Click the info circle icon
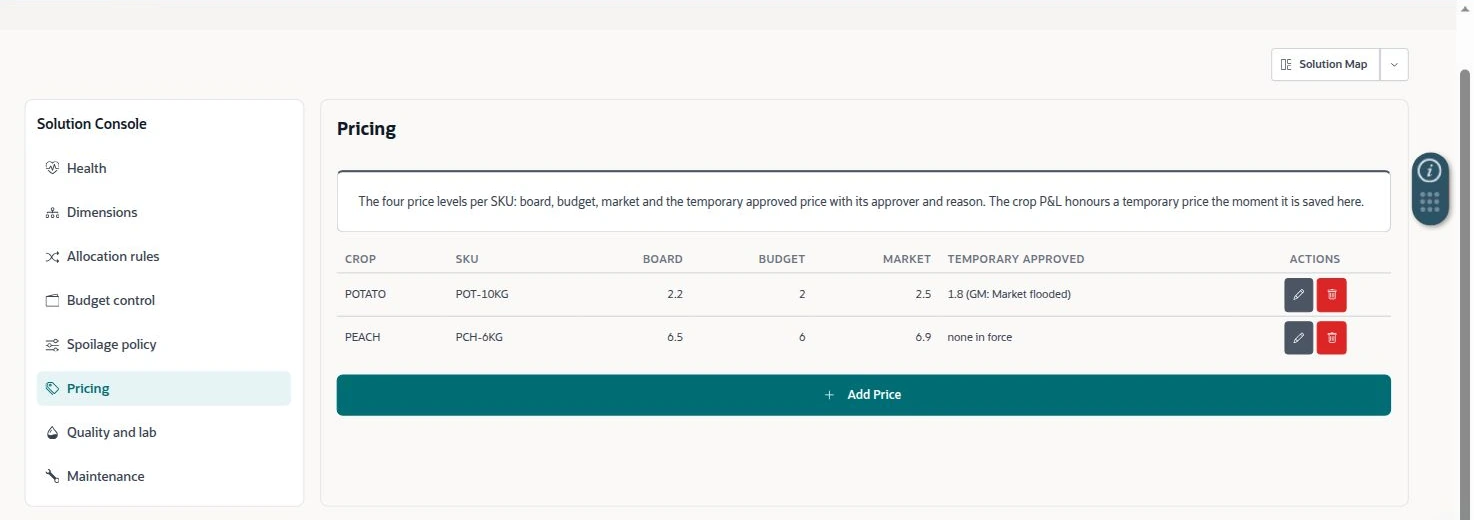This screenshot has height=520, width=1474. (x=1430, y=170)
